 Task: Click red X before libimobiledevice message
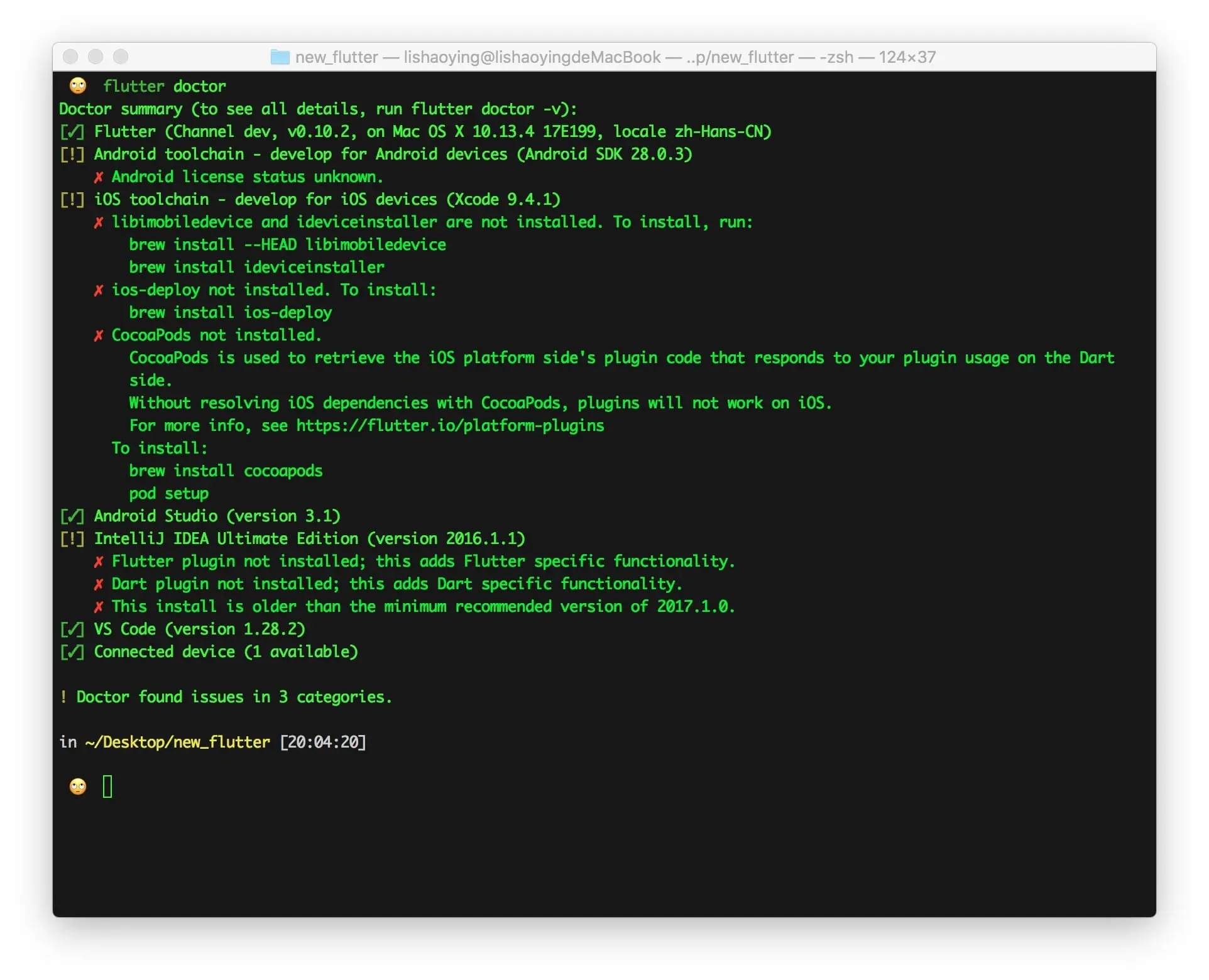tap(99, 222)
